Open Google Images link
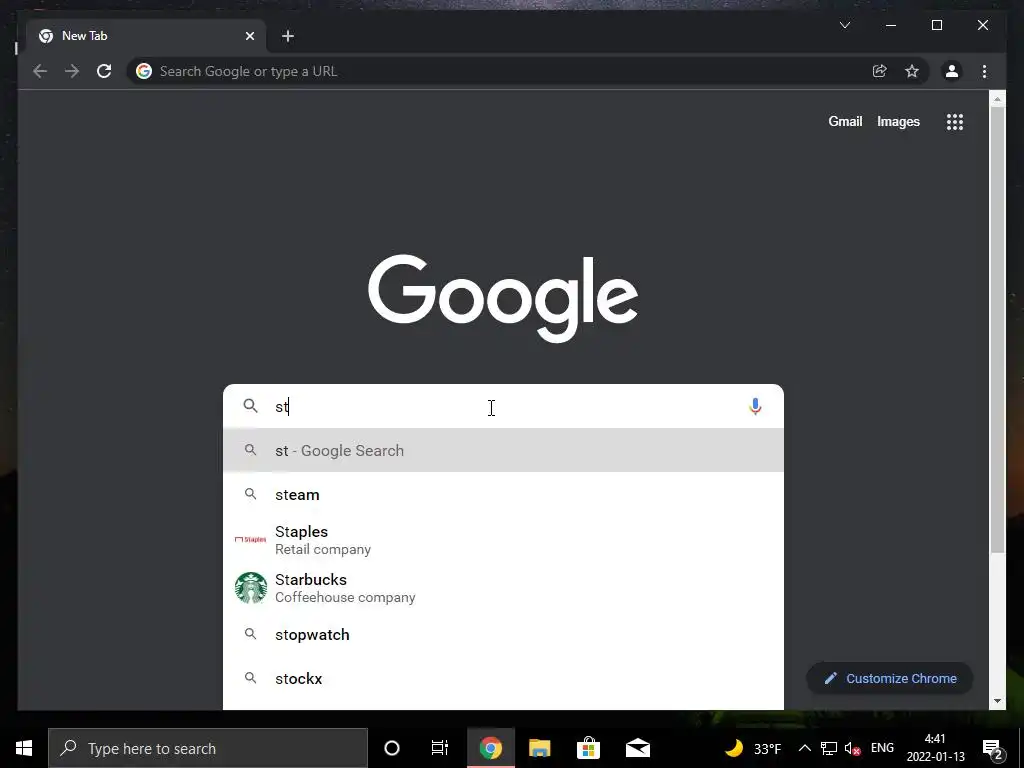The height and width of the screenshot is (768, 1024). 898,121
